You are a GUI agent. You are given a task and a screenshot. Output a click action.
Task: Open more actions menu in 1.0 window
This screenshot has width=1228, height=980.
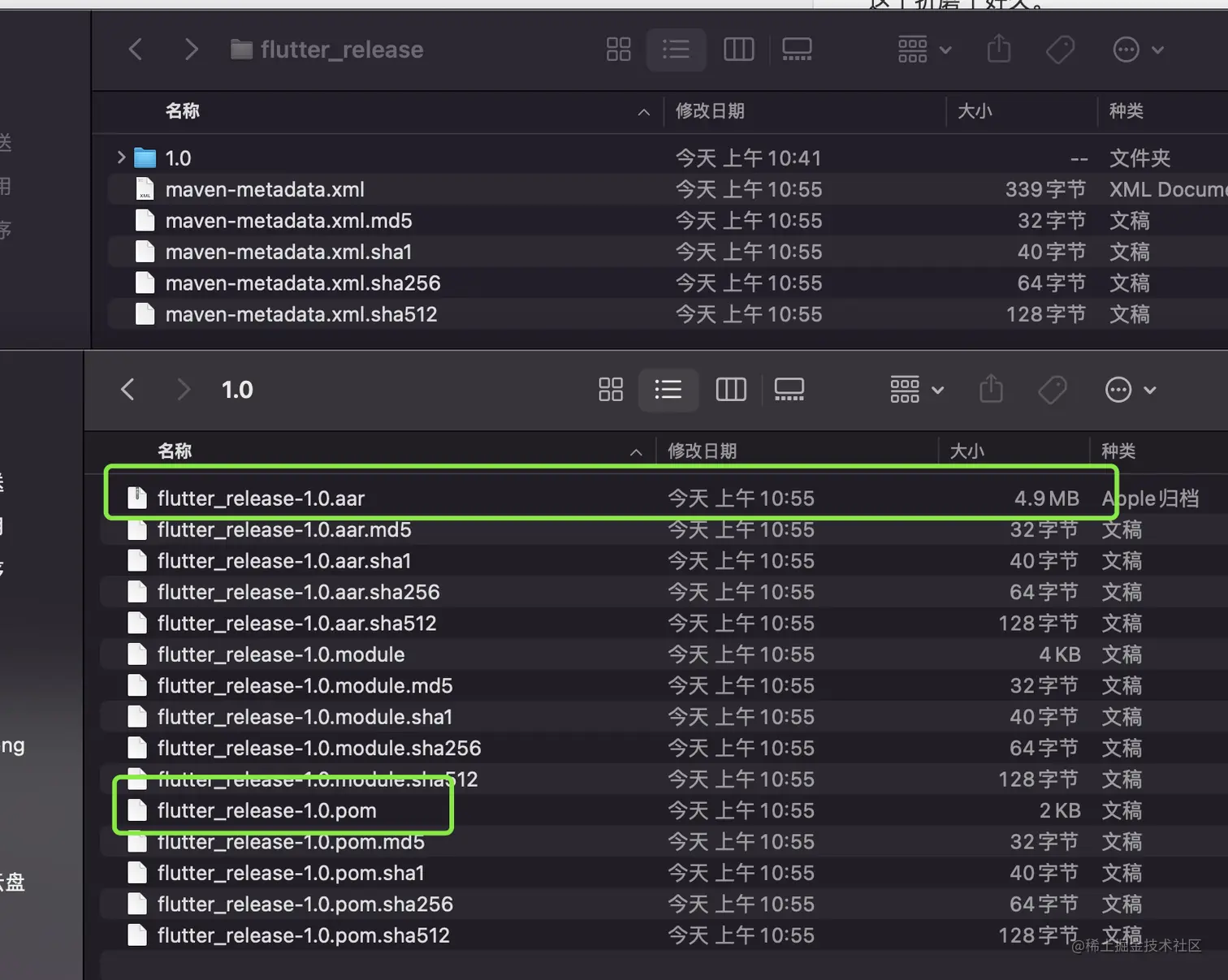[1131, 390]
